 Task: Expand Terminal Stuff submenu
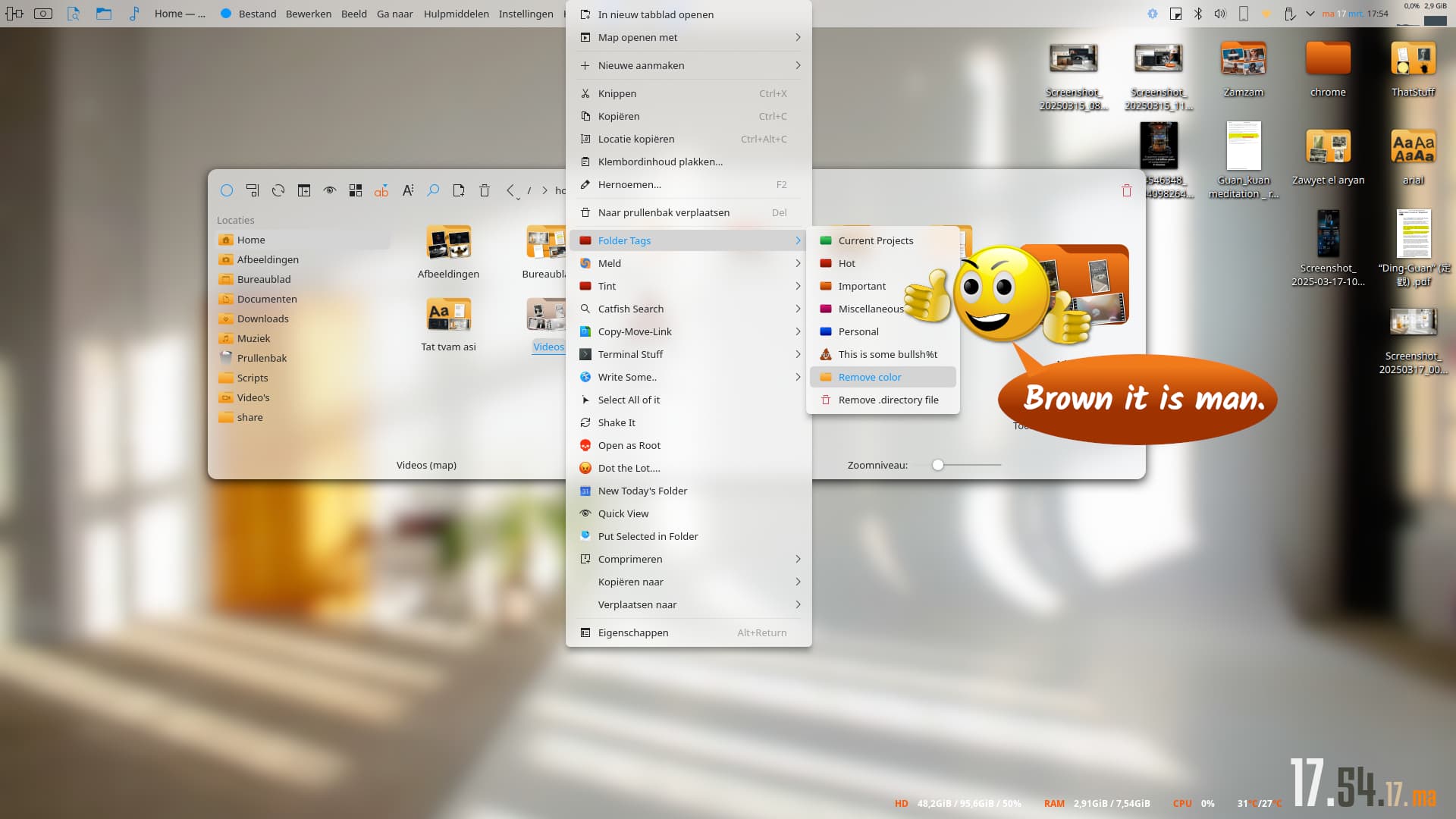(x=689, y=354)
